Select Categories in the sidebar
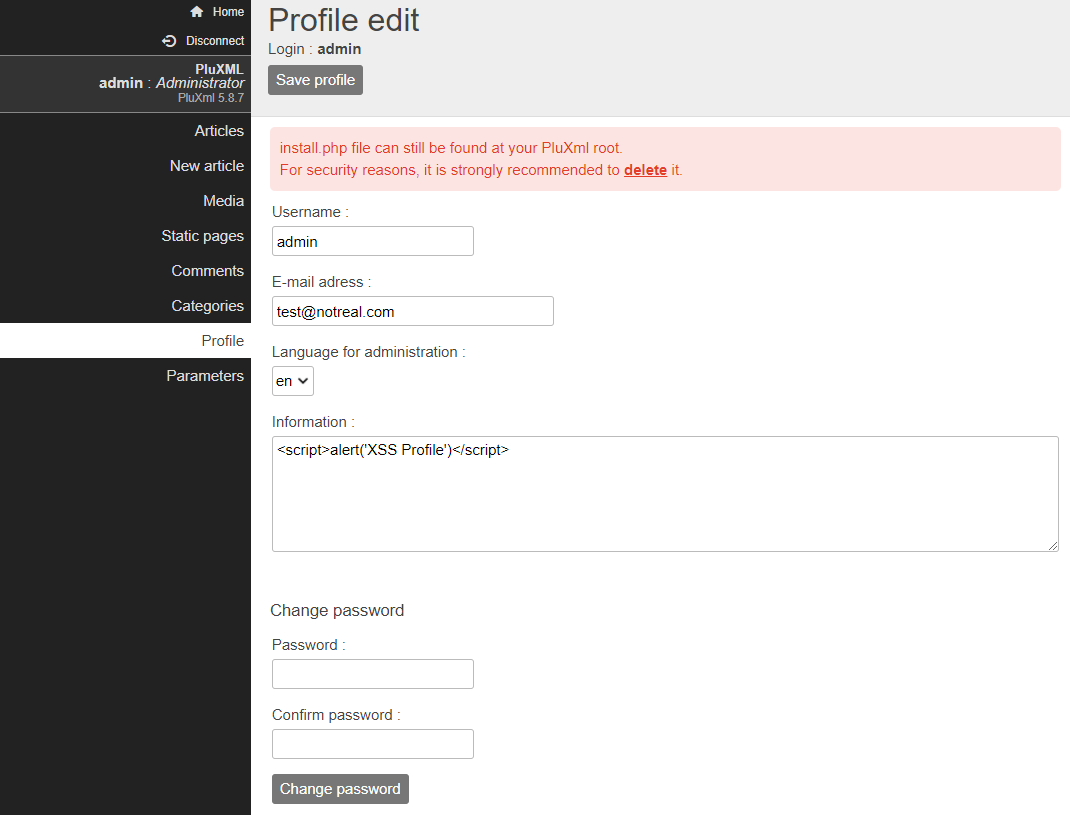Screen dimensions: 1070x815 click(207, 306)
